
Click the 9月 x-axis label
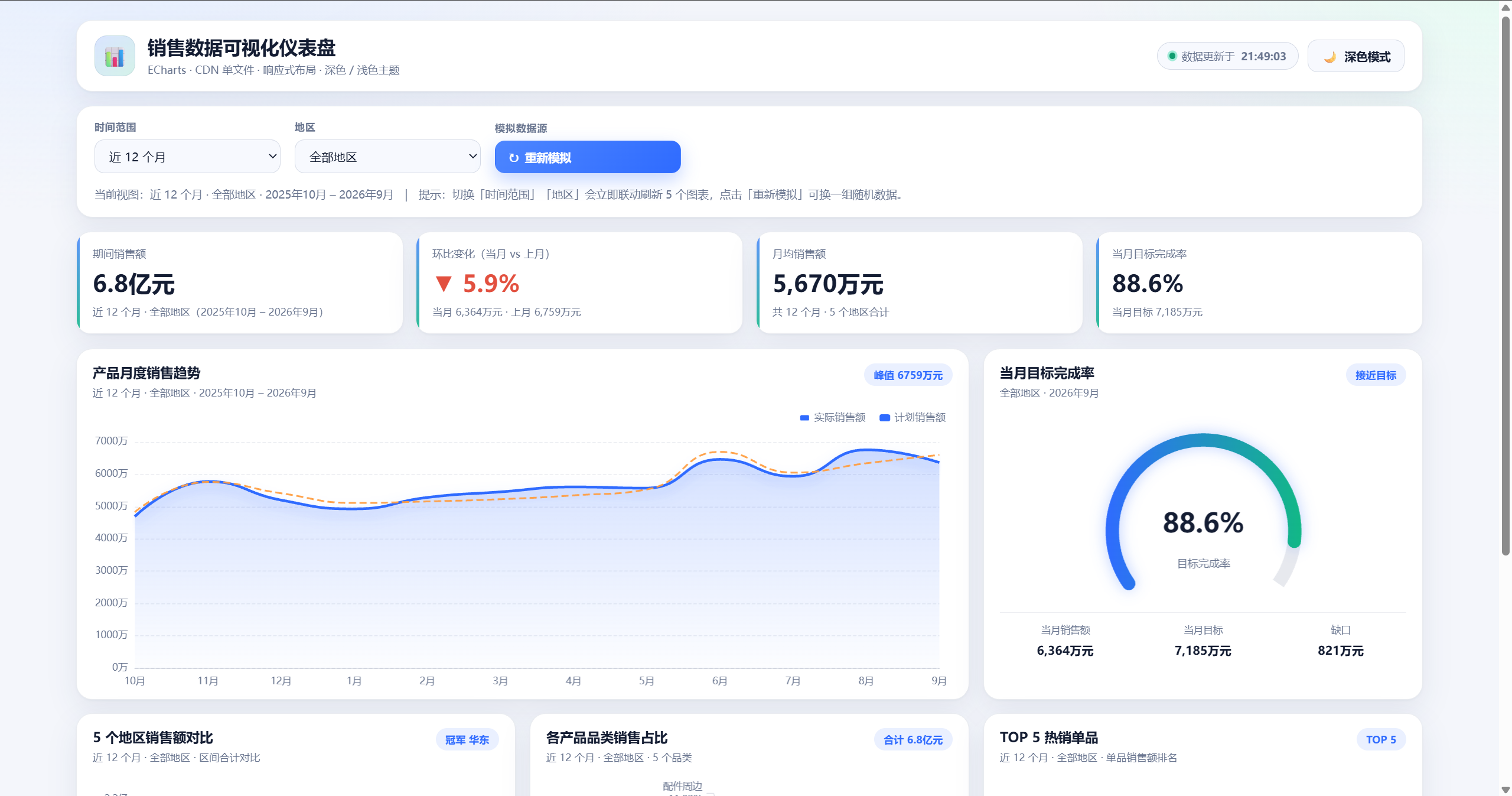939,681
